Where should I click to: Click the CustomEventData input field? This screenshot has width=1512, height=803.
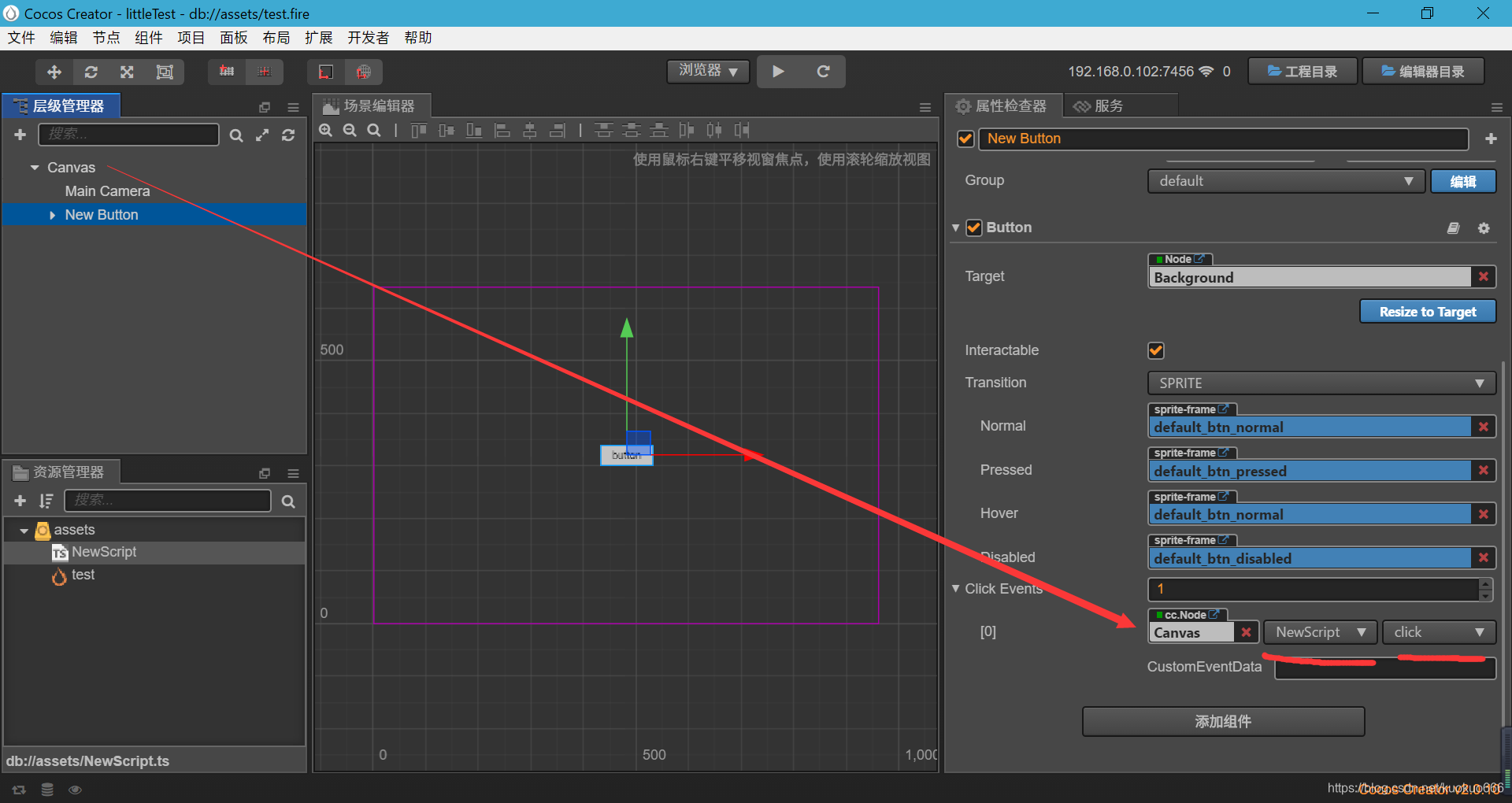tap(1385, 668)
